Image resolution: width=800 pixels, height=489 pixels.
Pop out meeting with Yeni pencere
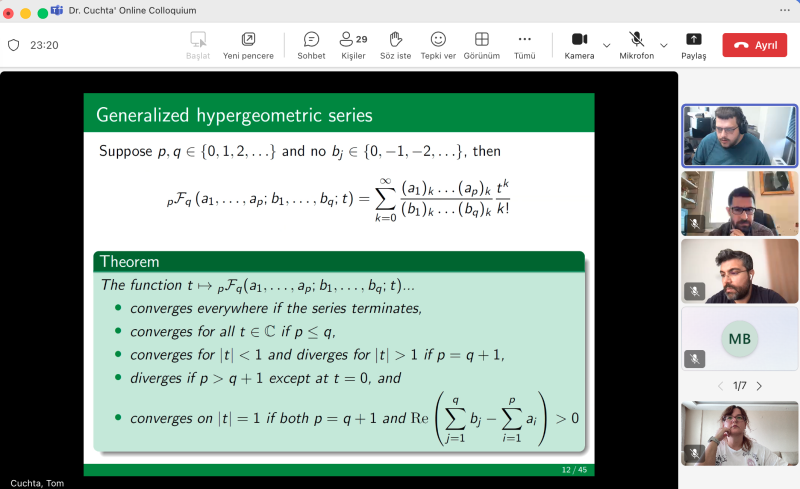click(248, 45)
